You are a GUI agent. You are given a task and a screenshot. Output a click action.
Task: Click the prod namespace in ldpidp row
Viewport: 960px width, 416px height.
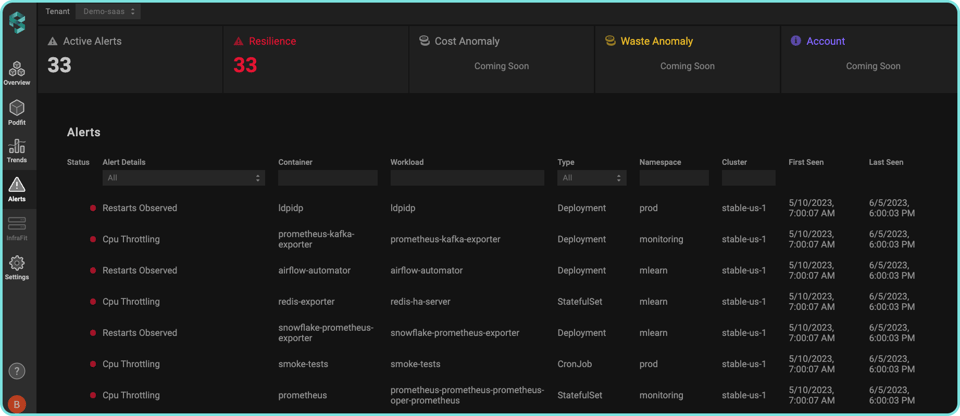[x=649, y=208]
